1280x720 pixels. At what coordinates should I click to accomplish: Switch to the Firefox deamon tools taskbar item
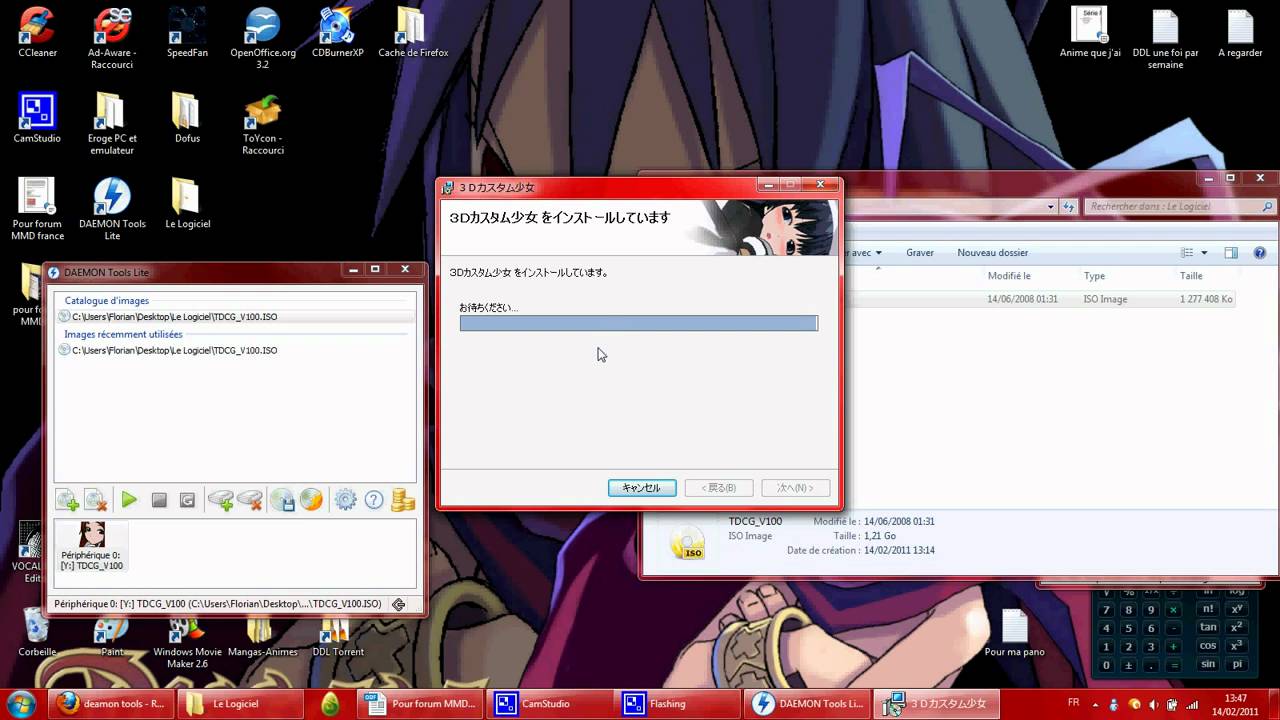[111, 704]
